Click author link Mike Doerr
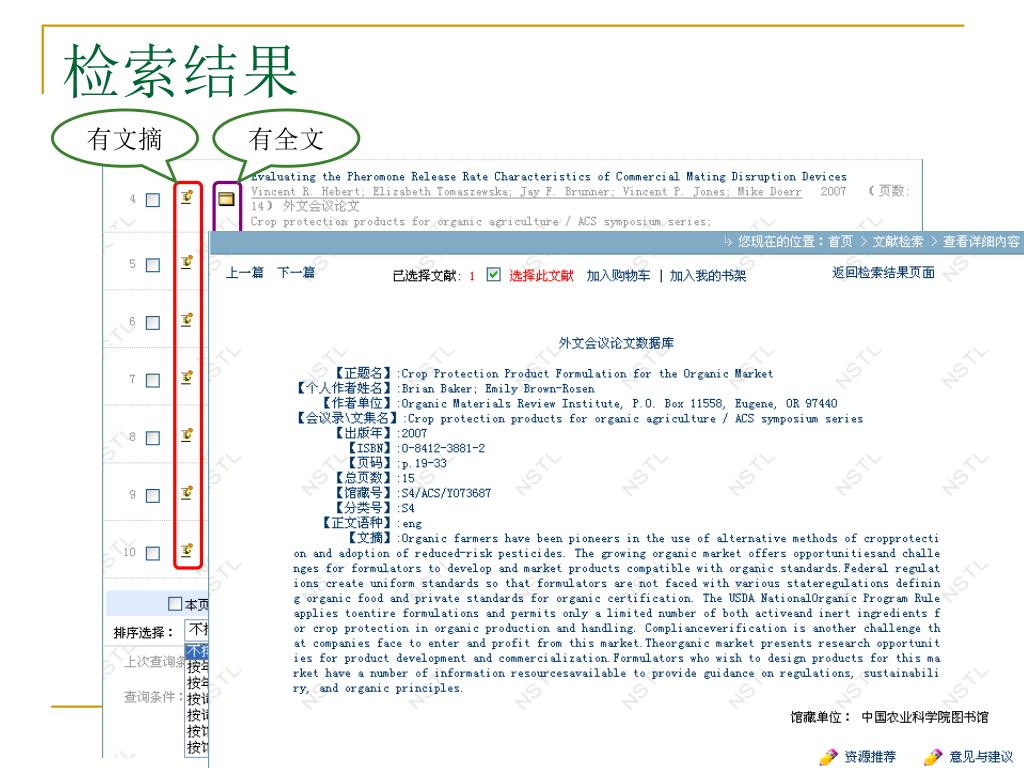Image resolution: width=1024 pixels, height=768 pixels. tap(769, 192)
